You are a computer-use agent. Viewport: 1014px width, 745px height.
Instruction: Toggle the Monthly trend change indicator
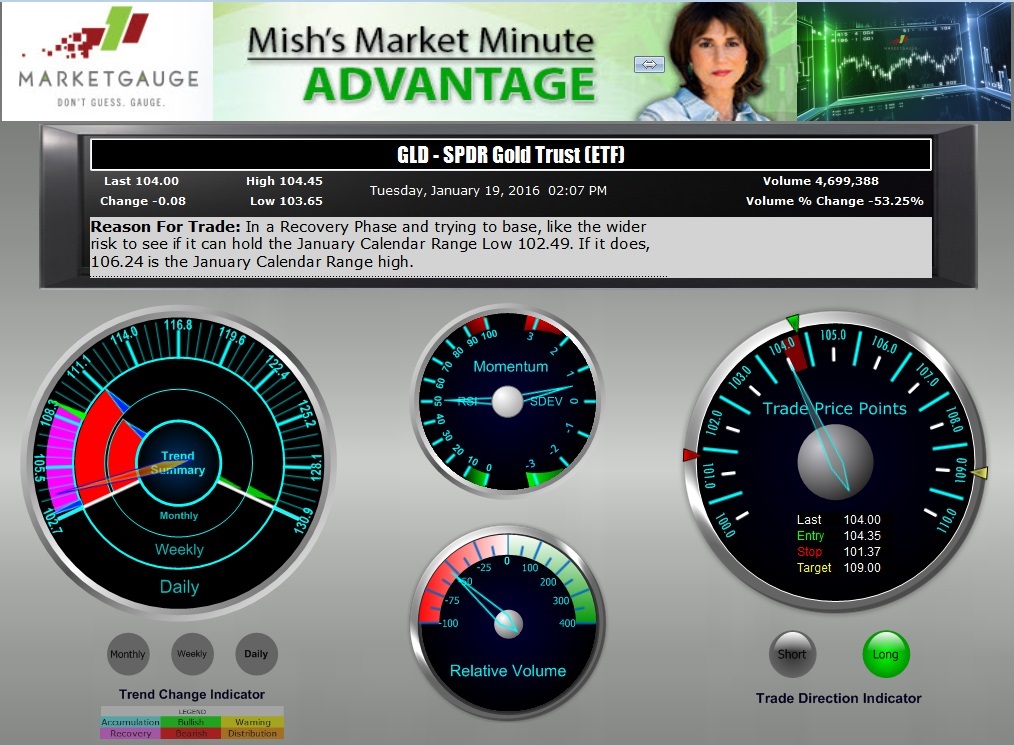(x=128, y=654)
